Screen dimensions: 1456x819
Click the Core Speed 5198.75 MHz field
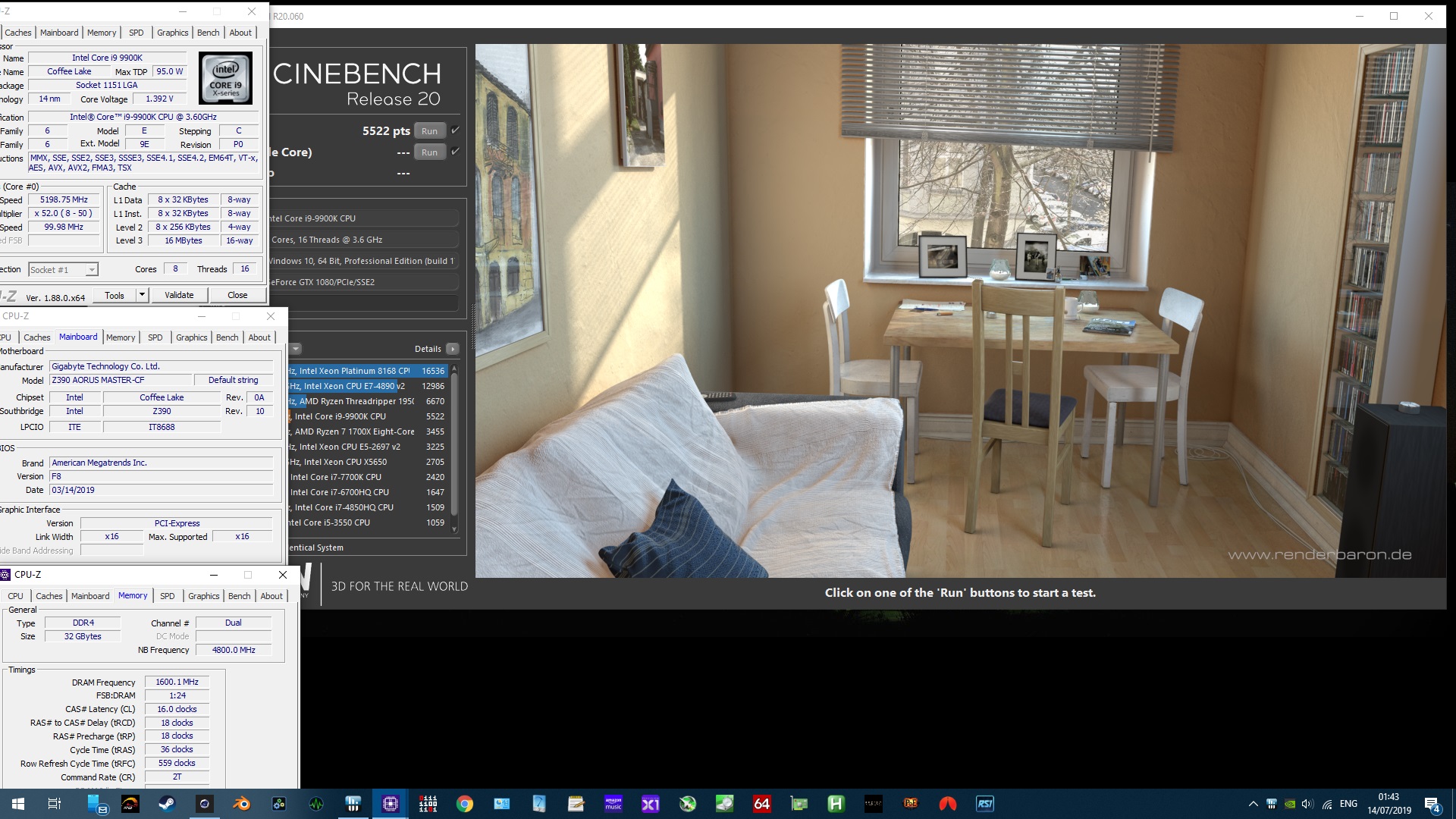pyautogui.click(x=64, y=200)
